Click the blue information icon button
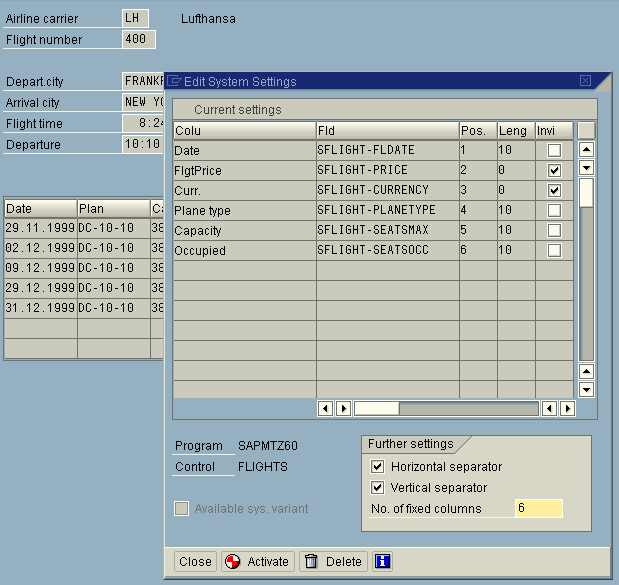This screenshot has width=619, height=585. point(381,561)
